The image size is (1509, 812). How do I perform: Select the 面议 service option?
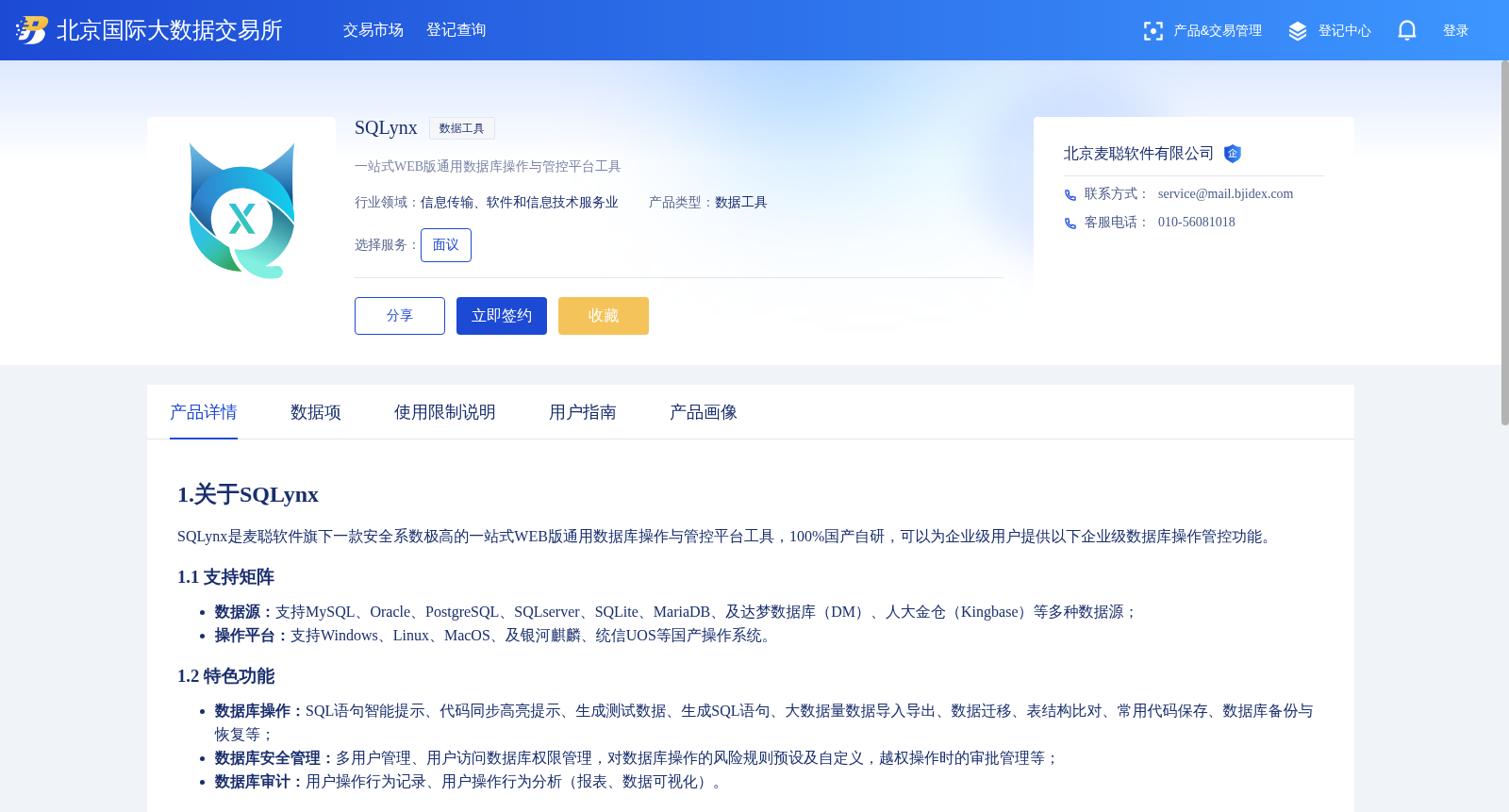[446, 245]
